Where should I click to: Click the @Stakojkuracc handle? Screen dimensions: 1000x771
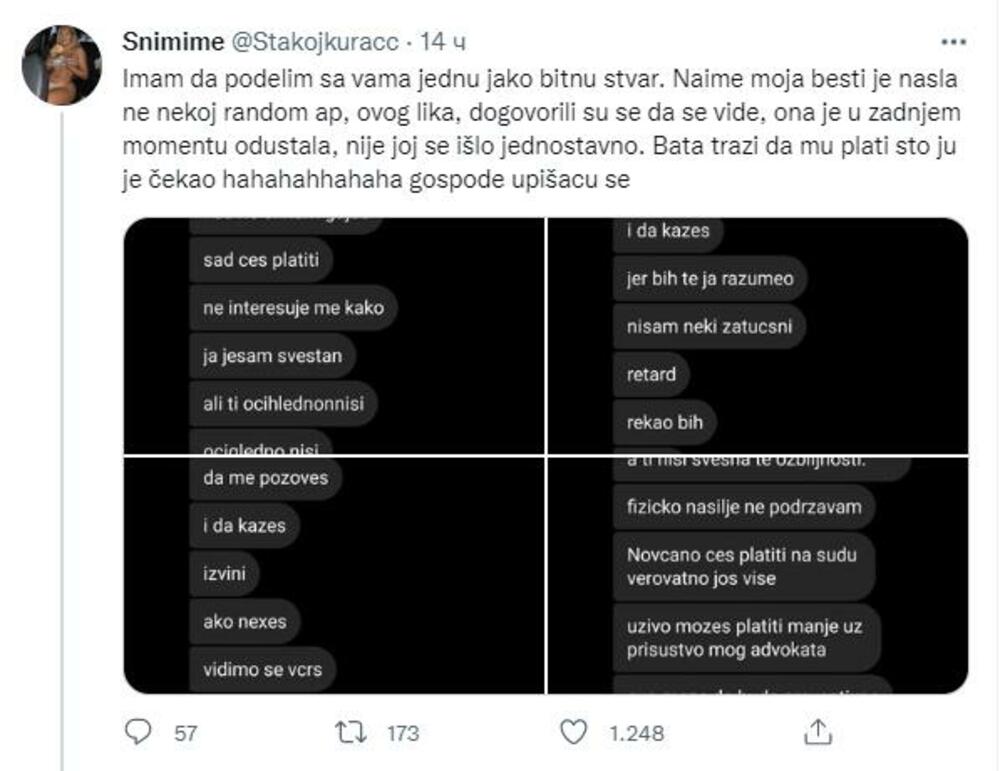[316, 43]
